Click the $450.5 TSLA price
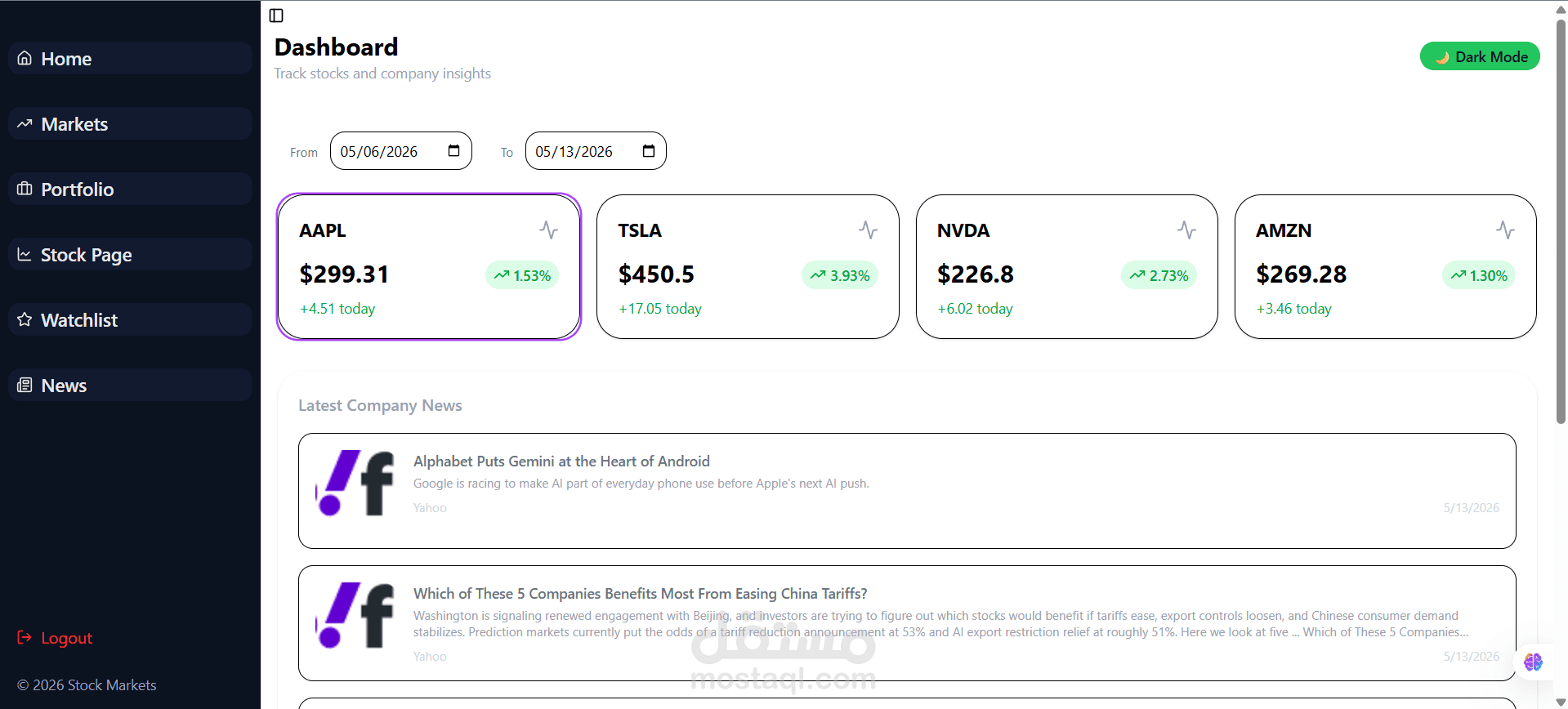 click(656, 274)
